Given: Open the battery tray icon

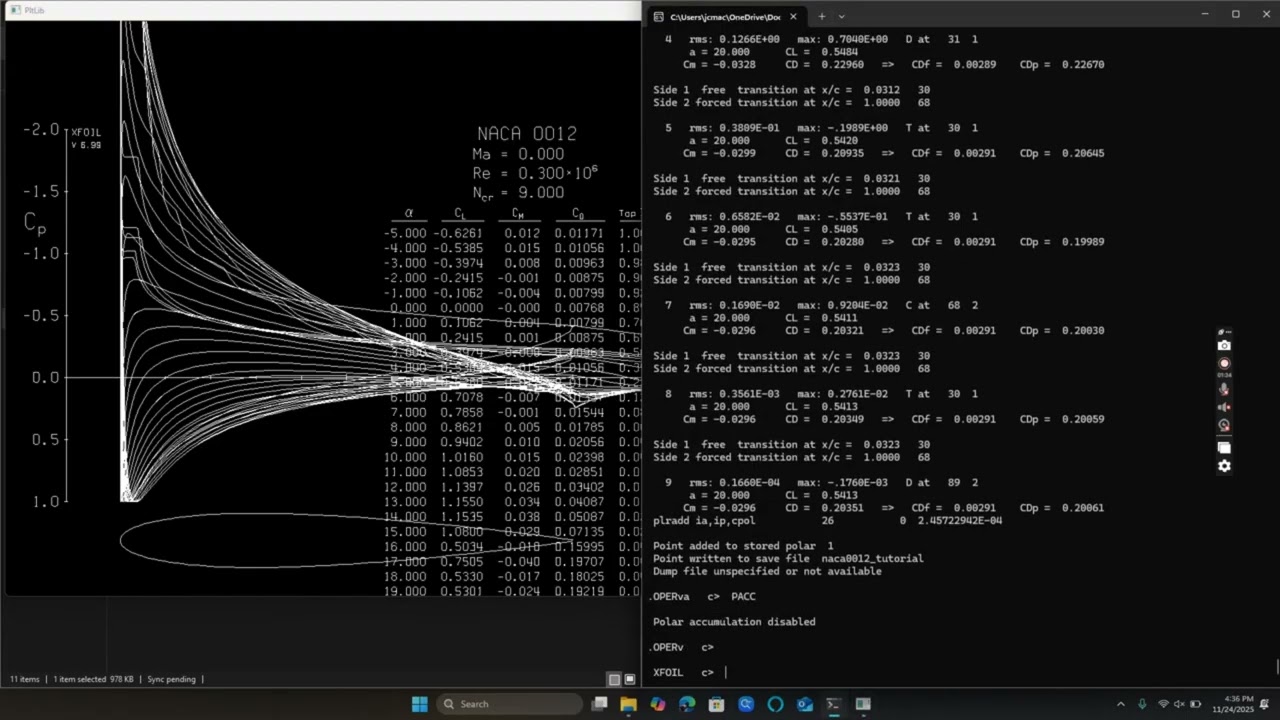Looking at the screenshot, I should click(1195, 704).
